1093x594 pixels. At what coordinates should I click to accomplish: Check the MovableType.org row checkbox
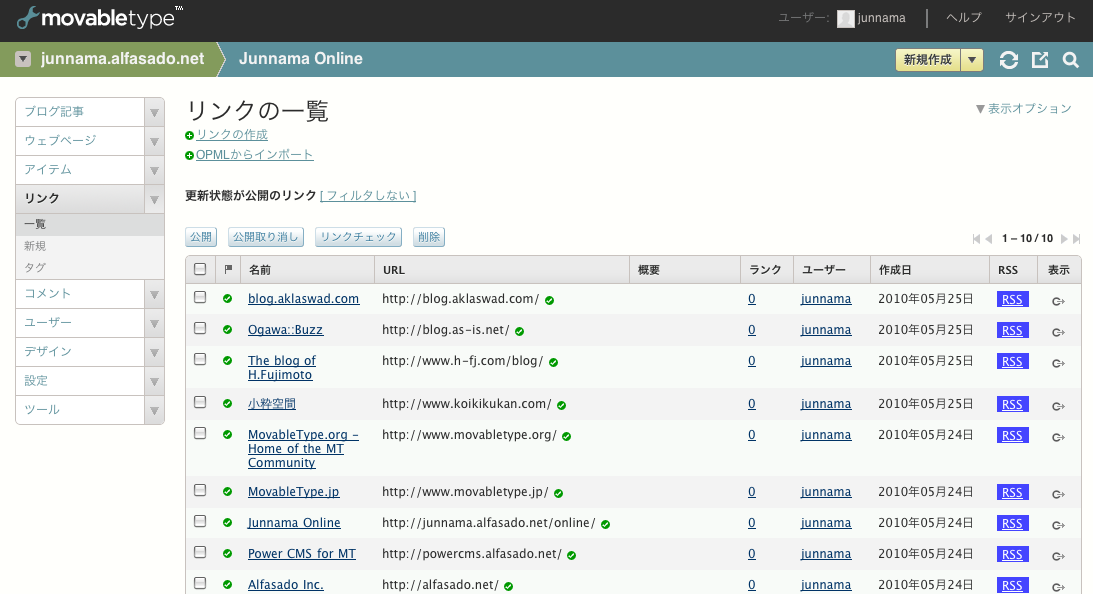pyautogui.click(x=200, y=433)
